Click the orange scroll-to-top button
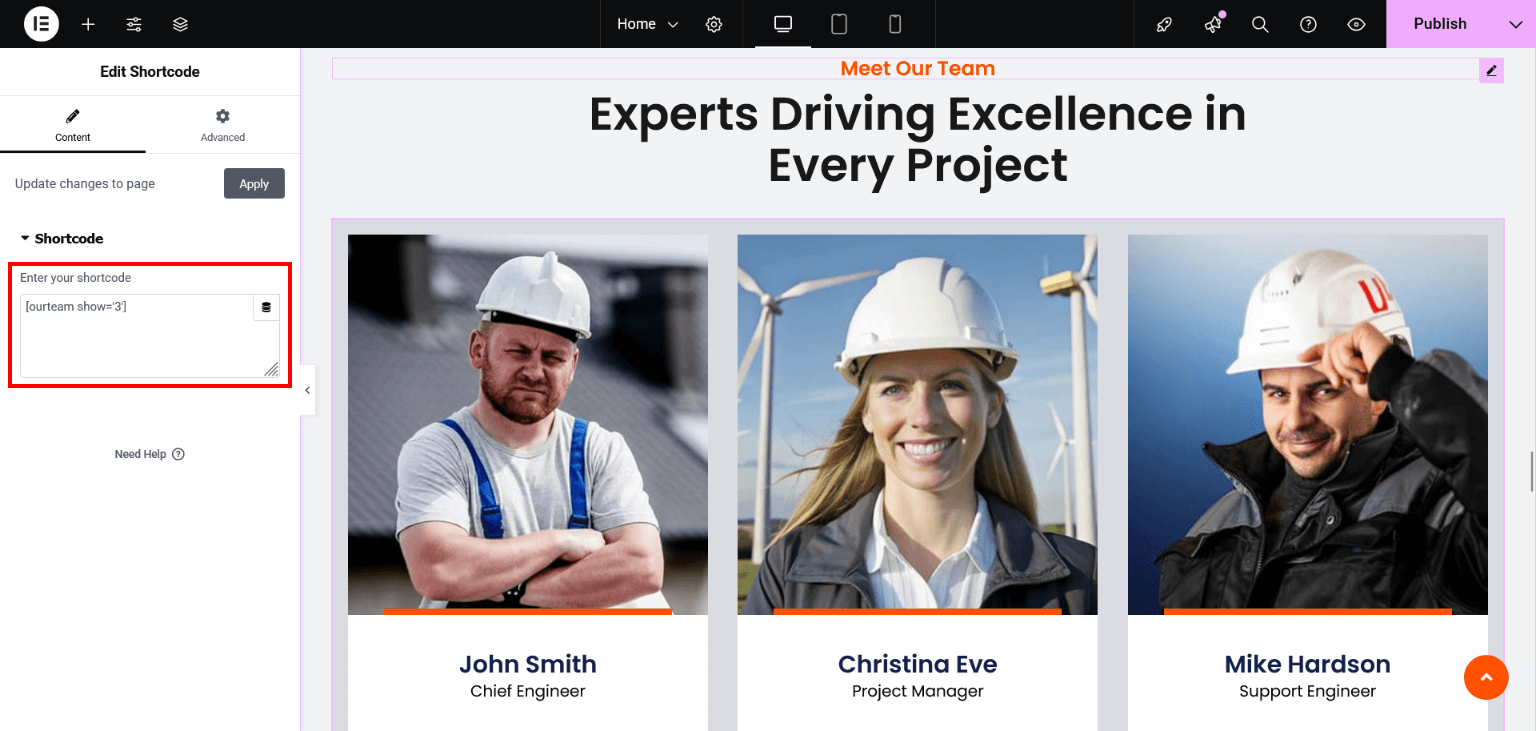This screenshot has width=1536, height=731. pyautogui.click(x=1486, y=678)
